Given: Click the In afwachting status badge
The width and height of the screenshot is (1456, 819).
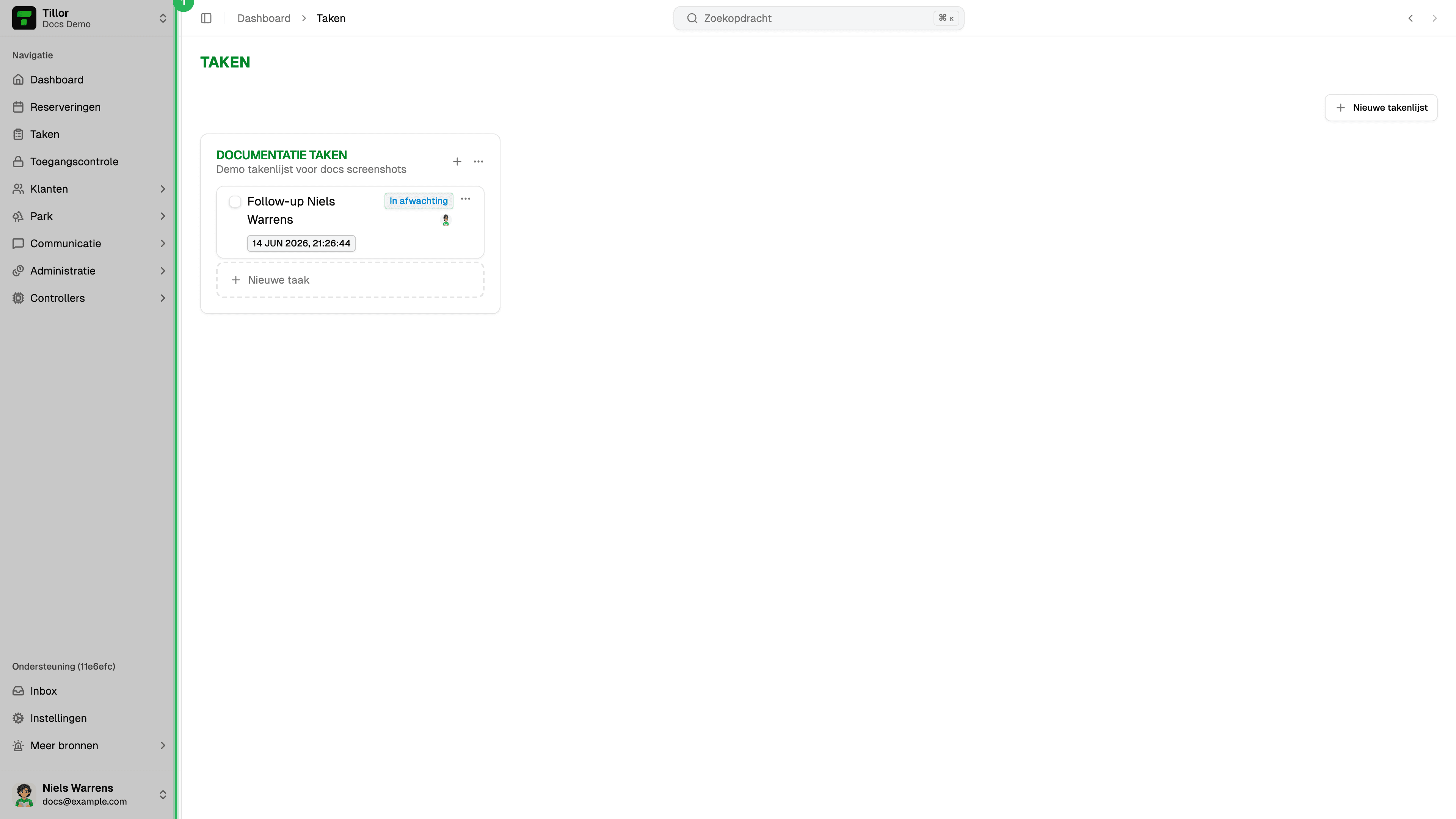Looking at the screenshot, I should (x=419, y=201).
